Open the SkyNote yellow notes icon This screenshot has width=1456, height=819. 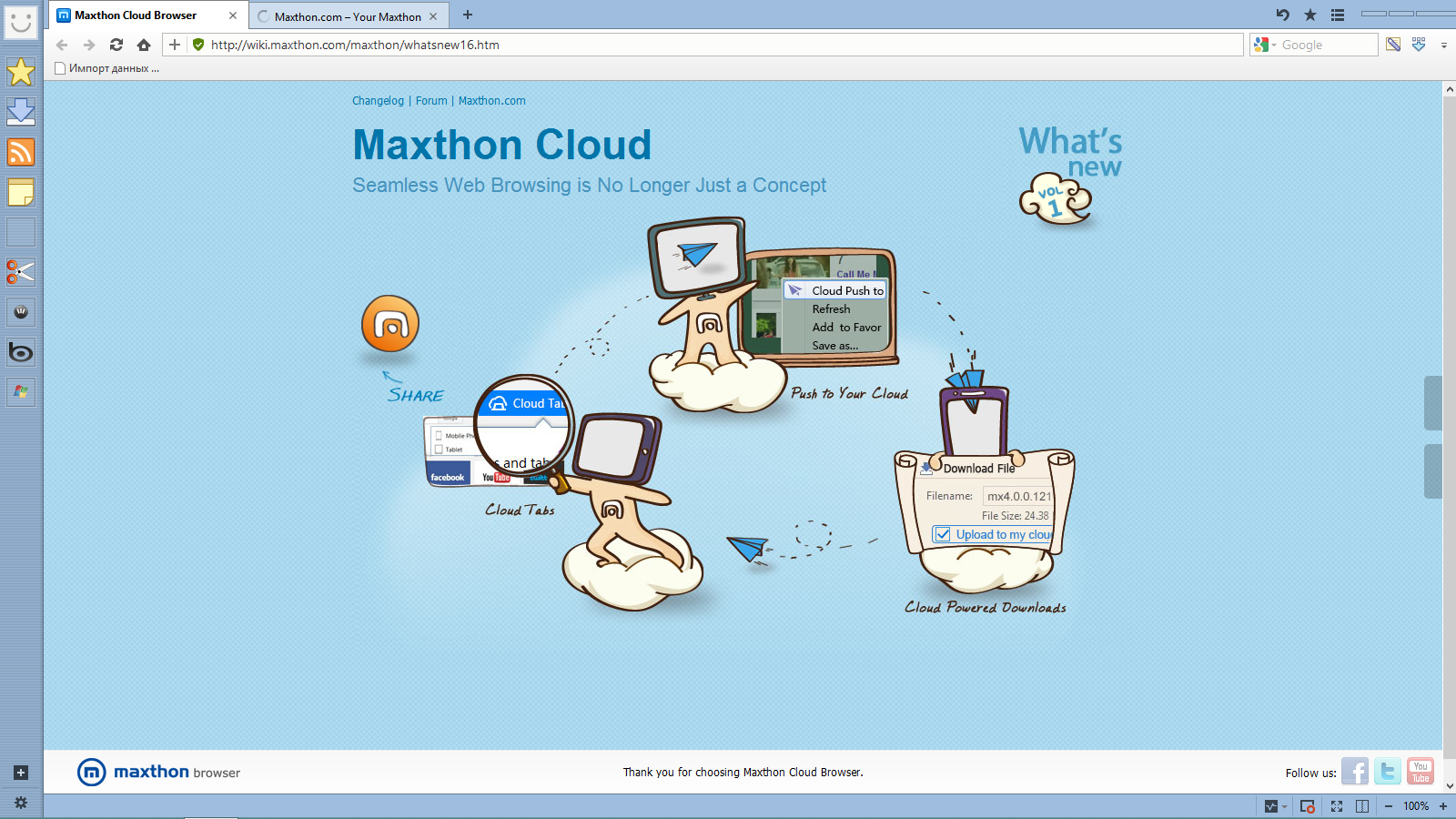click(20, 192)
